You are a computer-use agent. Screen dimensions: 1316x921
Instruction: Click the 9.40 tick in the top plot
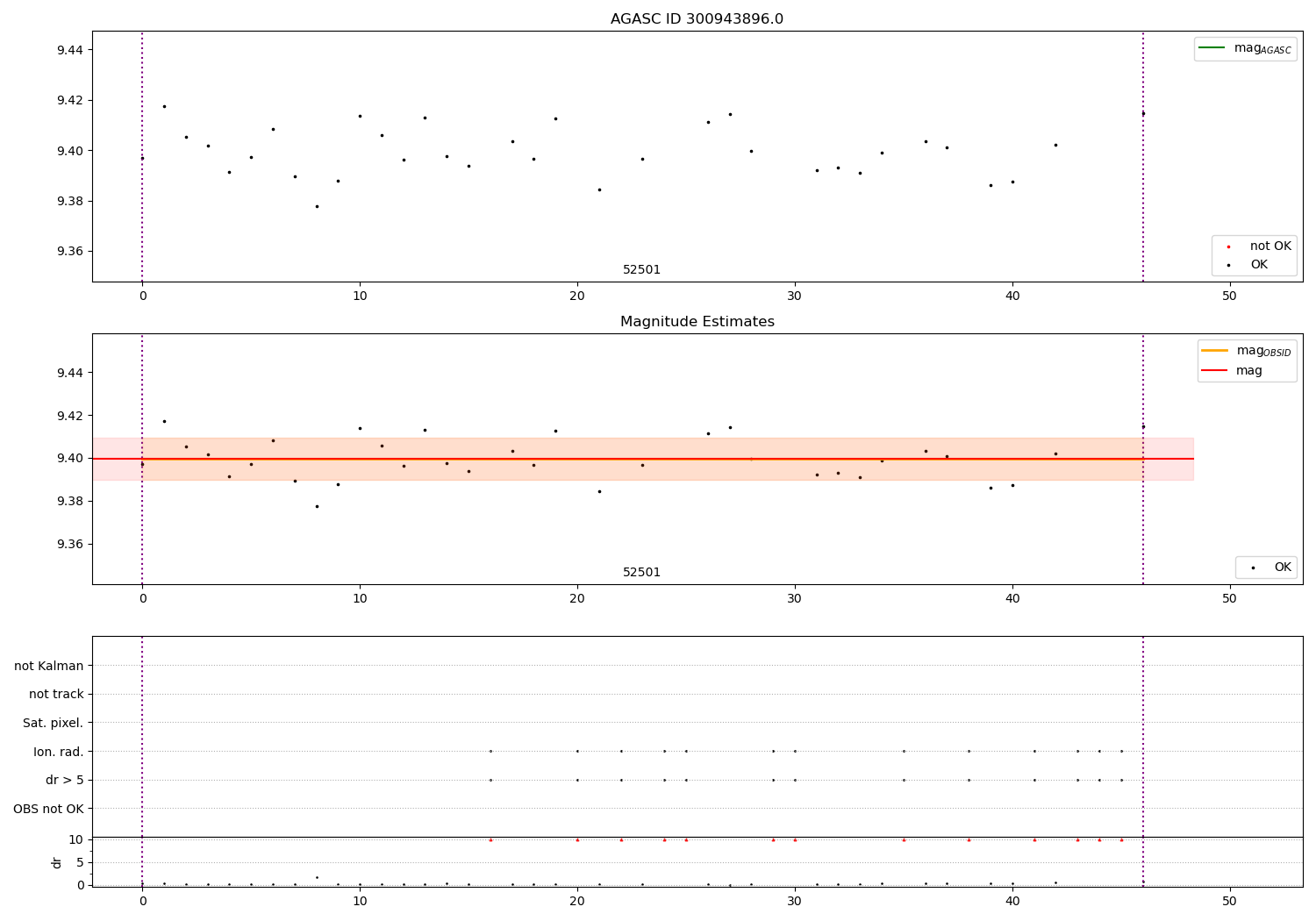point(70,151)
